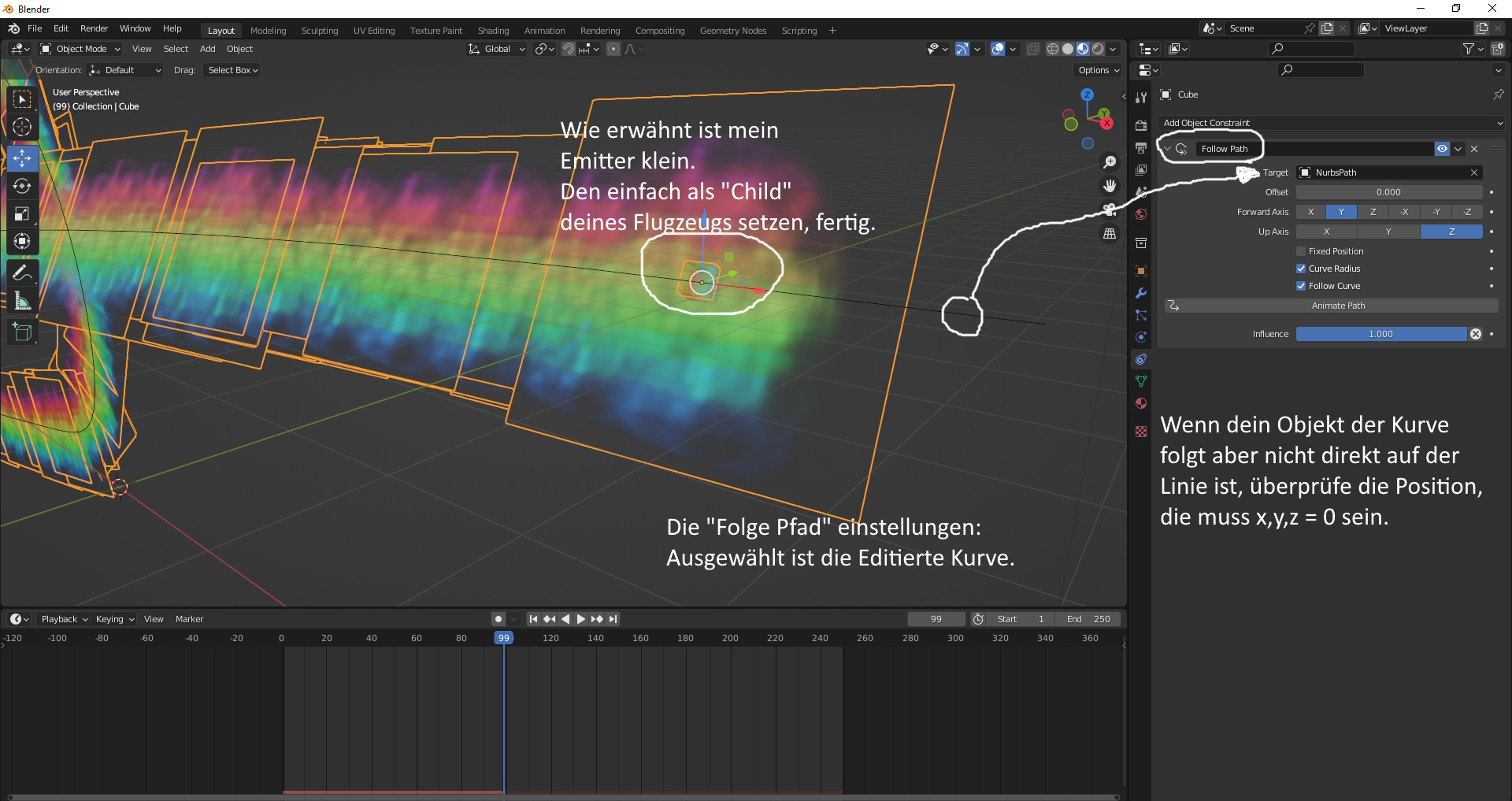Choose the Scale tool
This screenshot has height=801, width=1512.
[x=22, y=213]
